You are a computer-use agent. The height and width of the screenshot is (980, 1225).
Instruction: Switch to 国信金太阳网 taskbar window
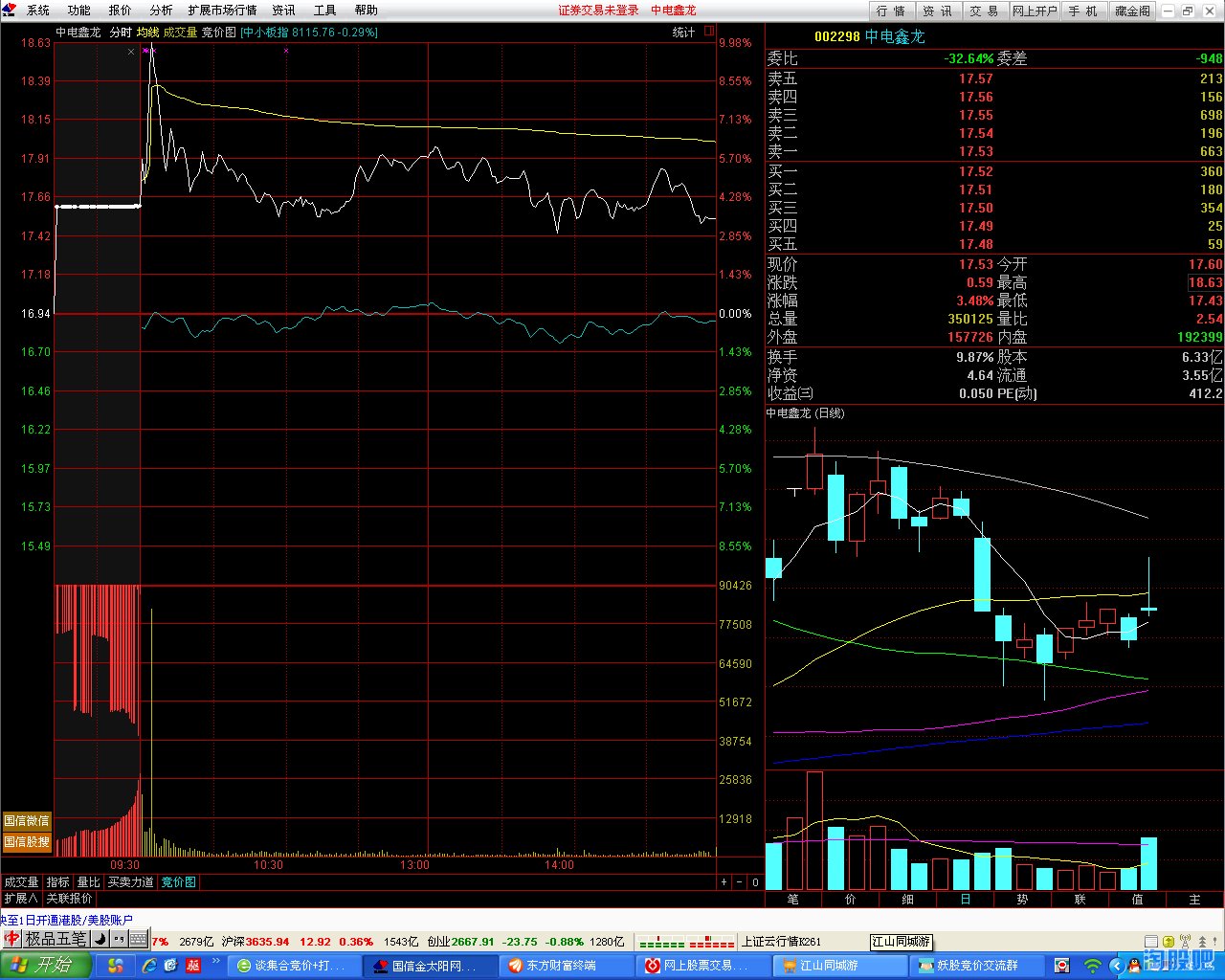[430, 966]
